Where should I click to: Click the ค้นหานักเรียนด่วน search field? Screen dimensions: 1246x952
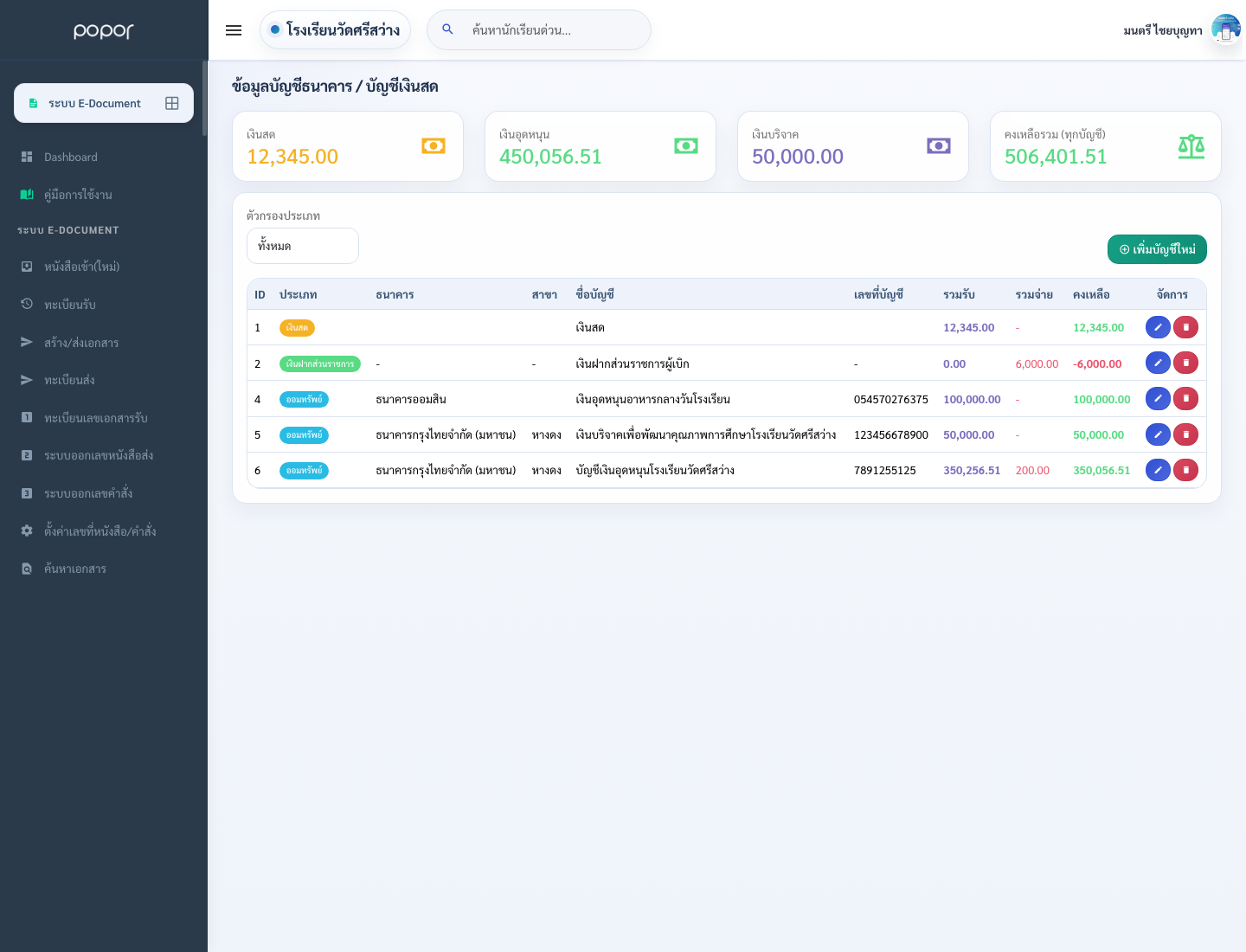pyautogui.click(x=554, y=30)
